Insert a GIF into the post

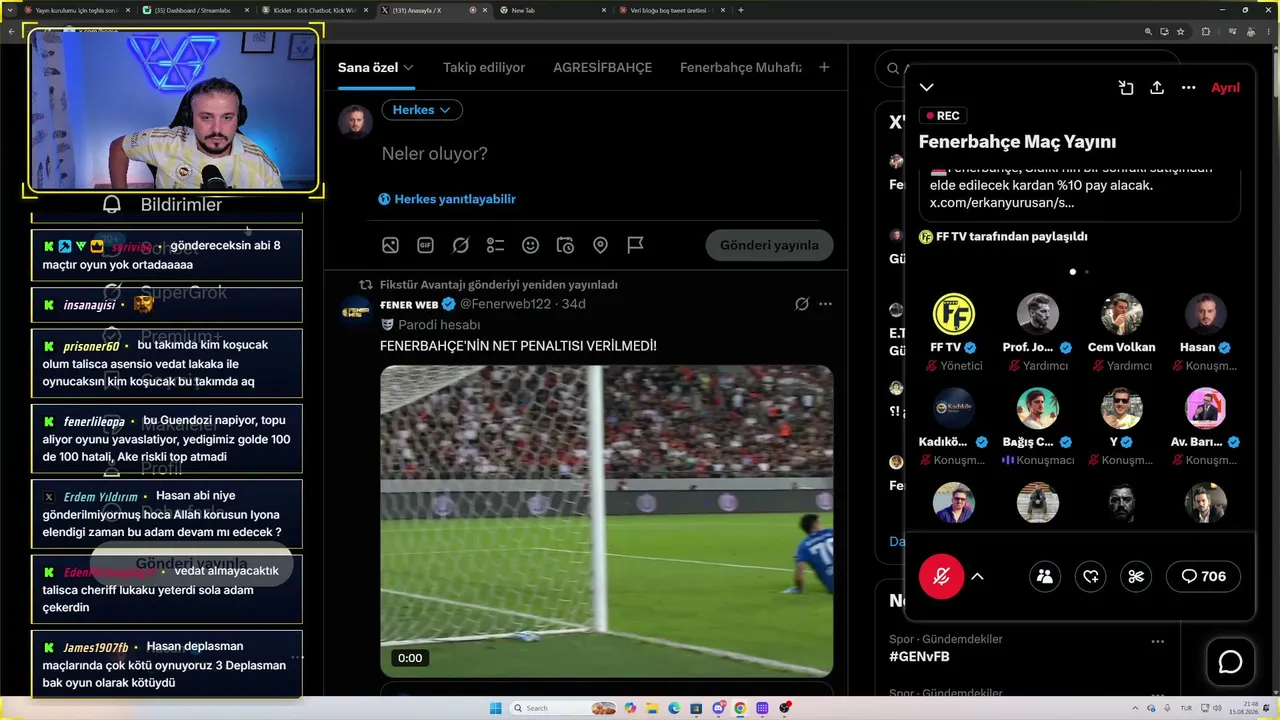[425, 245]
